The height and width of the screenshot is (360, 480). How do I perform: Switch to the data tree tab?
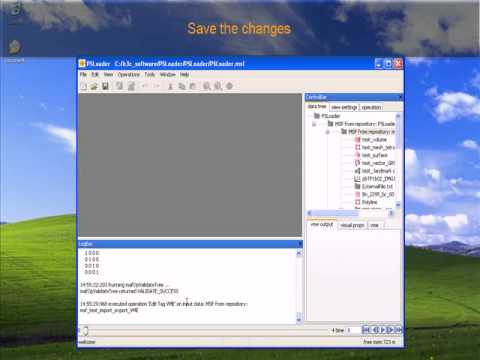(x=317, y=106)
